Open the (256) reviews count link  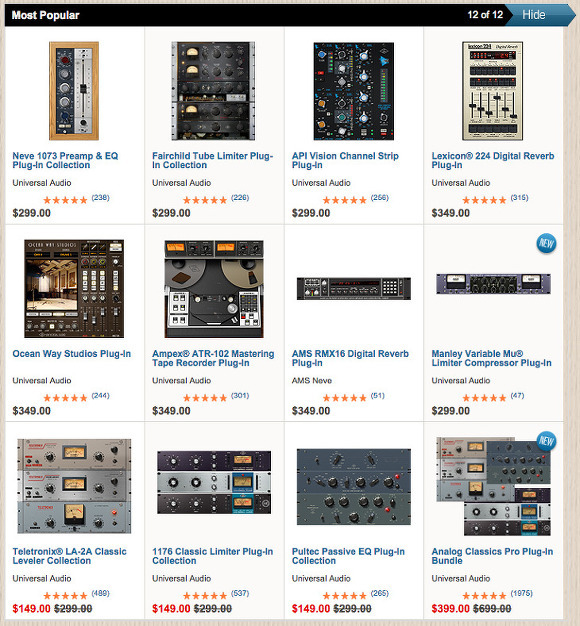(379, 198)
